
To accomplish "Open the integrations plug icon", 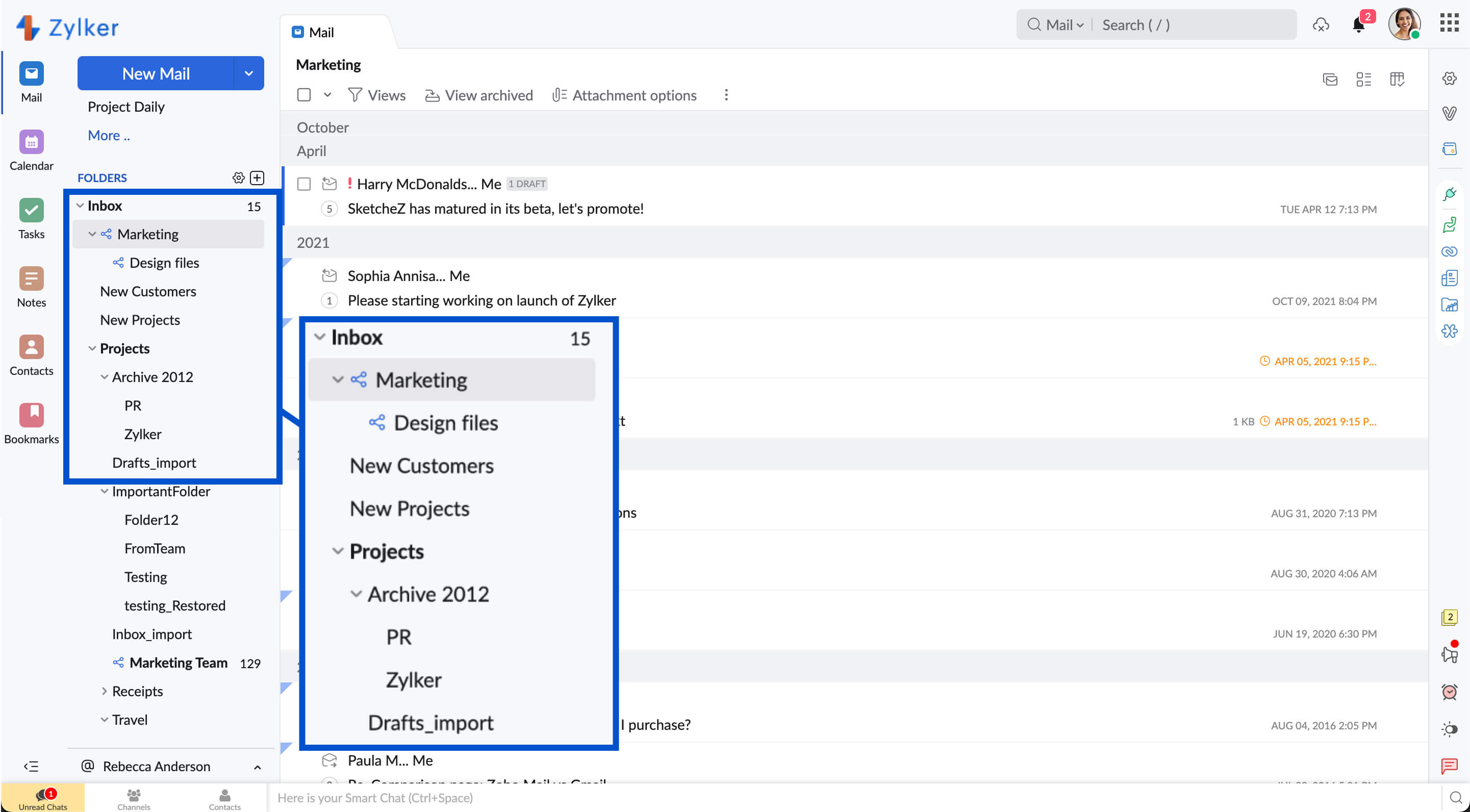I will 1450,194.
